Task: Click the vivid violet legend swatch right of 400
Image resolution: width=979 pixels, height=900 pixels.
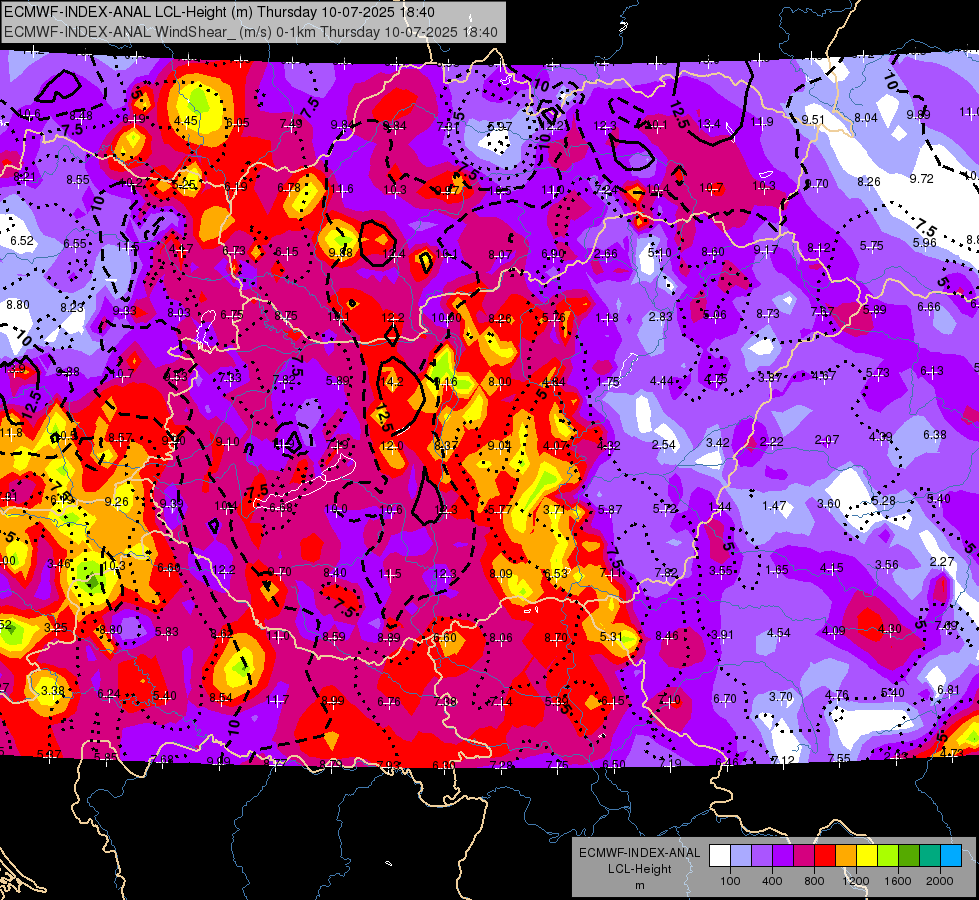Action: (x=783, y=855)
